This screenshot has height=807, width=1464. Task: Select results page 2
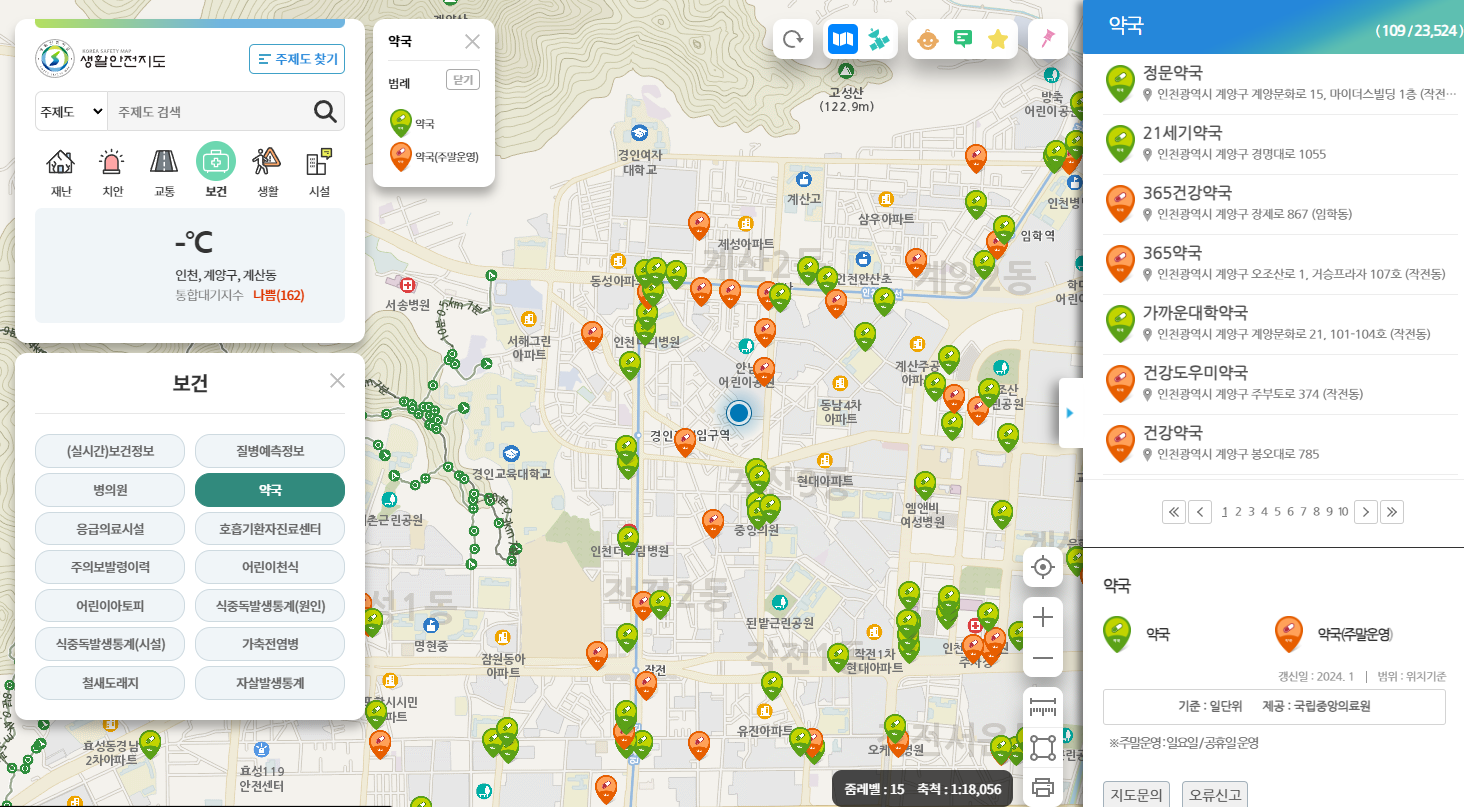(1238, 512)
